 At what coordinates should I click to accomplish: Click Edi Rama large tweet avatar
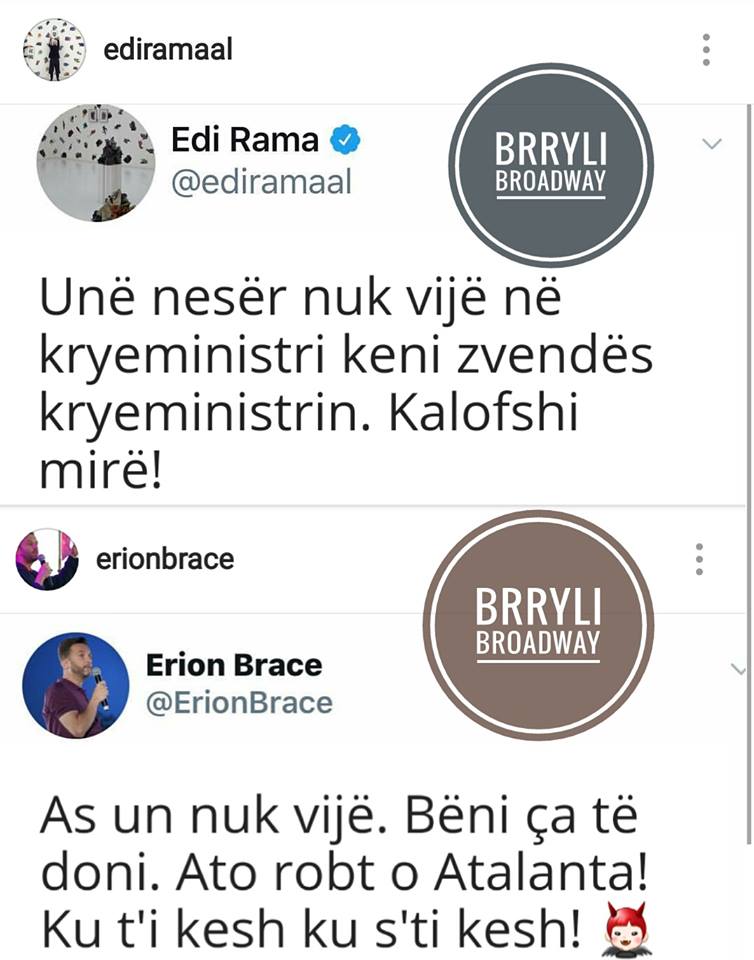pyautogui.click(x=96, y=163)
